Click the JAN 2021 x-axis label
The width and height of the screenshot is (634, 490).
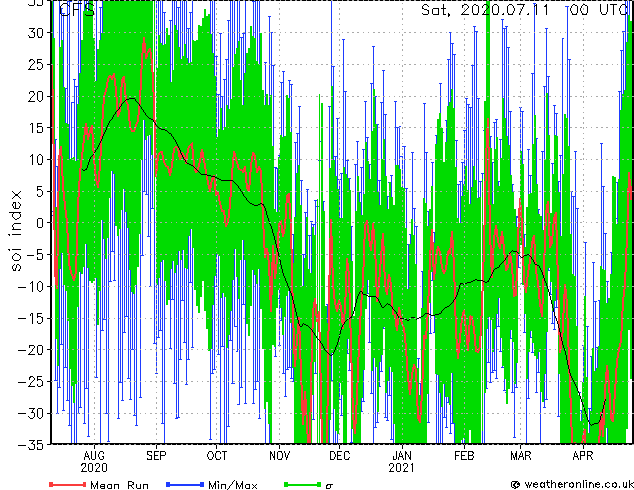pos(402,462)
